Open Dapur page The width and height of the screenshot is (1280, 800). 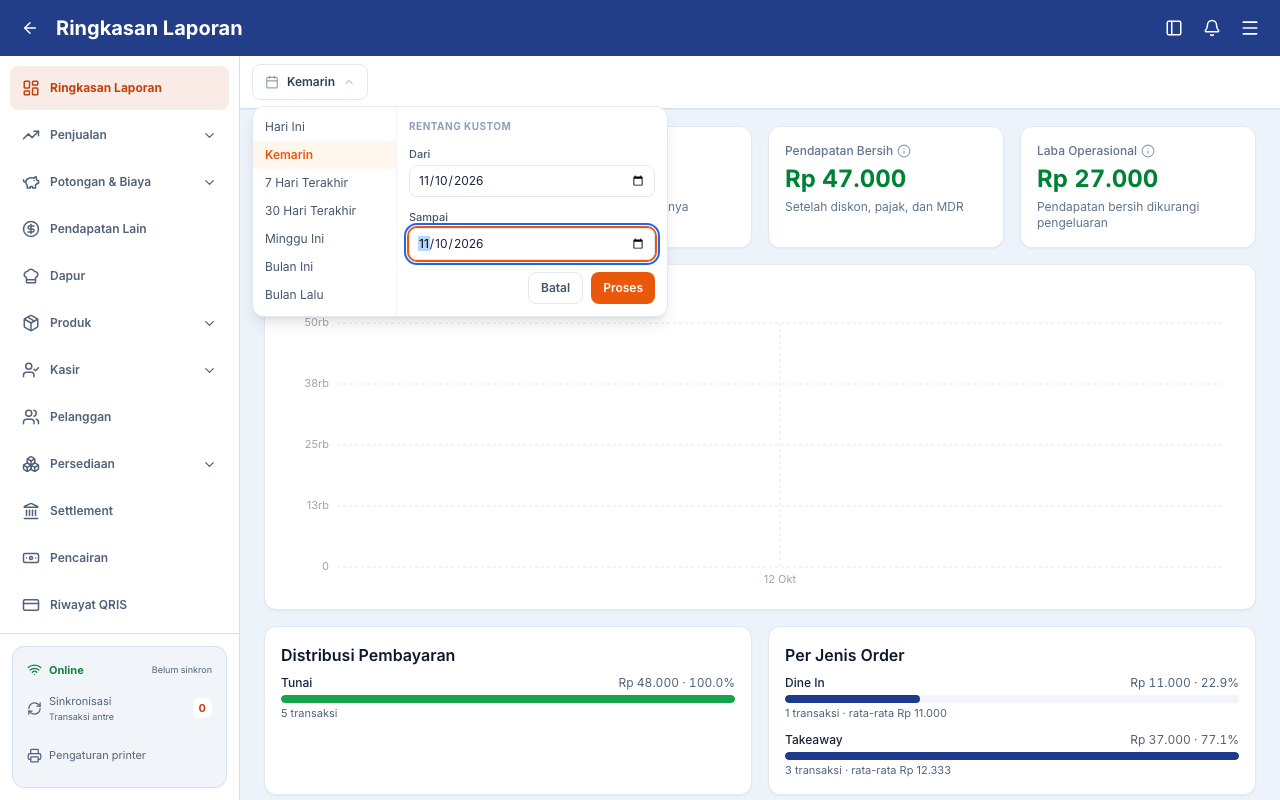[119, 276]
